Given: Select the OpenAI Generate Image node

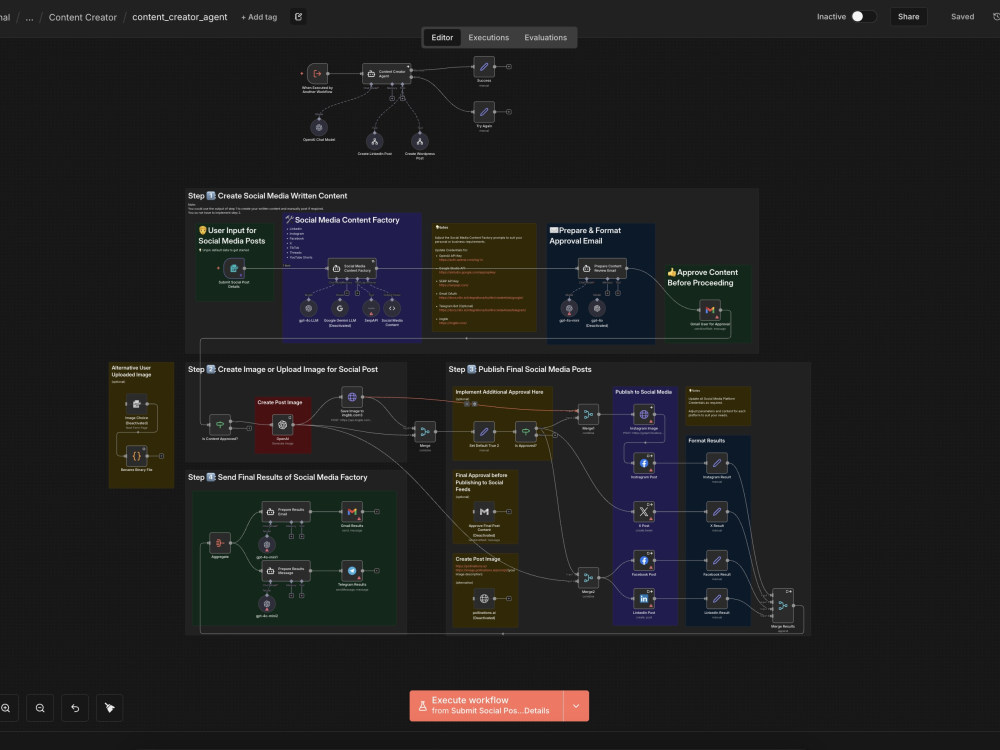Looking at the screenshot, I should [282, 425].
